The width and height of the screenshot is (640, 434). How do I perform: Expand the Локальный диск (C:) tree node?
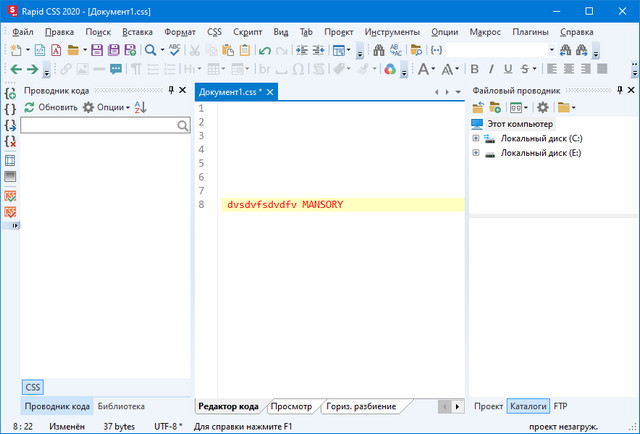(x=476, y=138)
